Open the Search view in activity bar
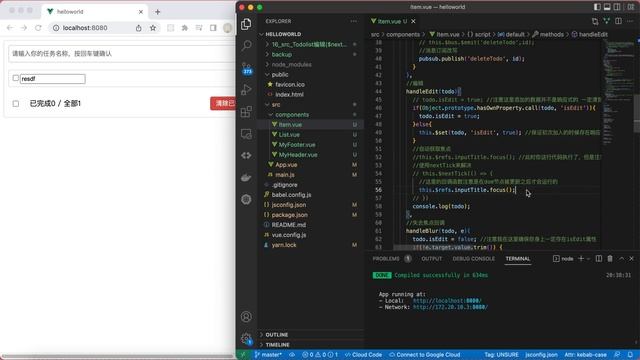This screenshot has height=360, width=640. [246, 45]
